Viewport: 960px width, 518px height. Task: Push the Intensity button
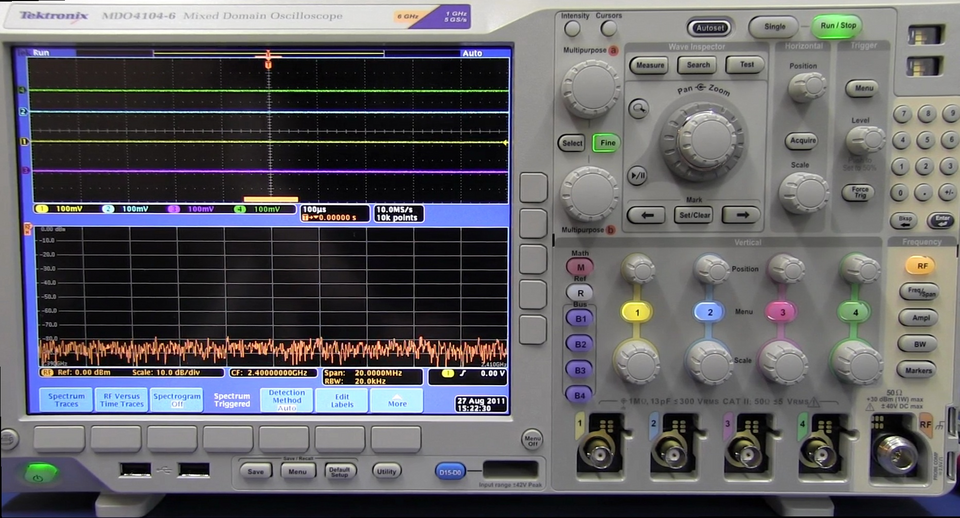(x=572, y=28)
